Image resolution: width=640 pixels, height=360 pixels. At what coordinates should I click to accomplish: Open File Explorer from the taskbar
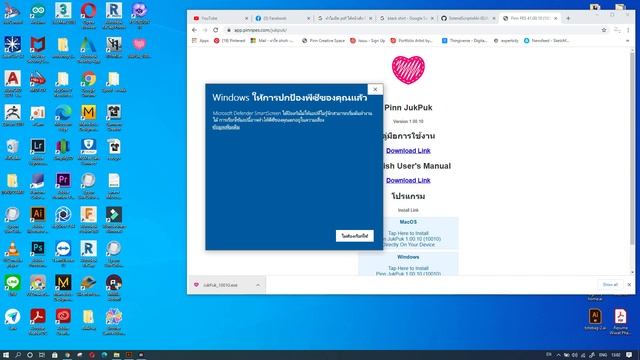pyautogui.click(x=116, y=355)
